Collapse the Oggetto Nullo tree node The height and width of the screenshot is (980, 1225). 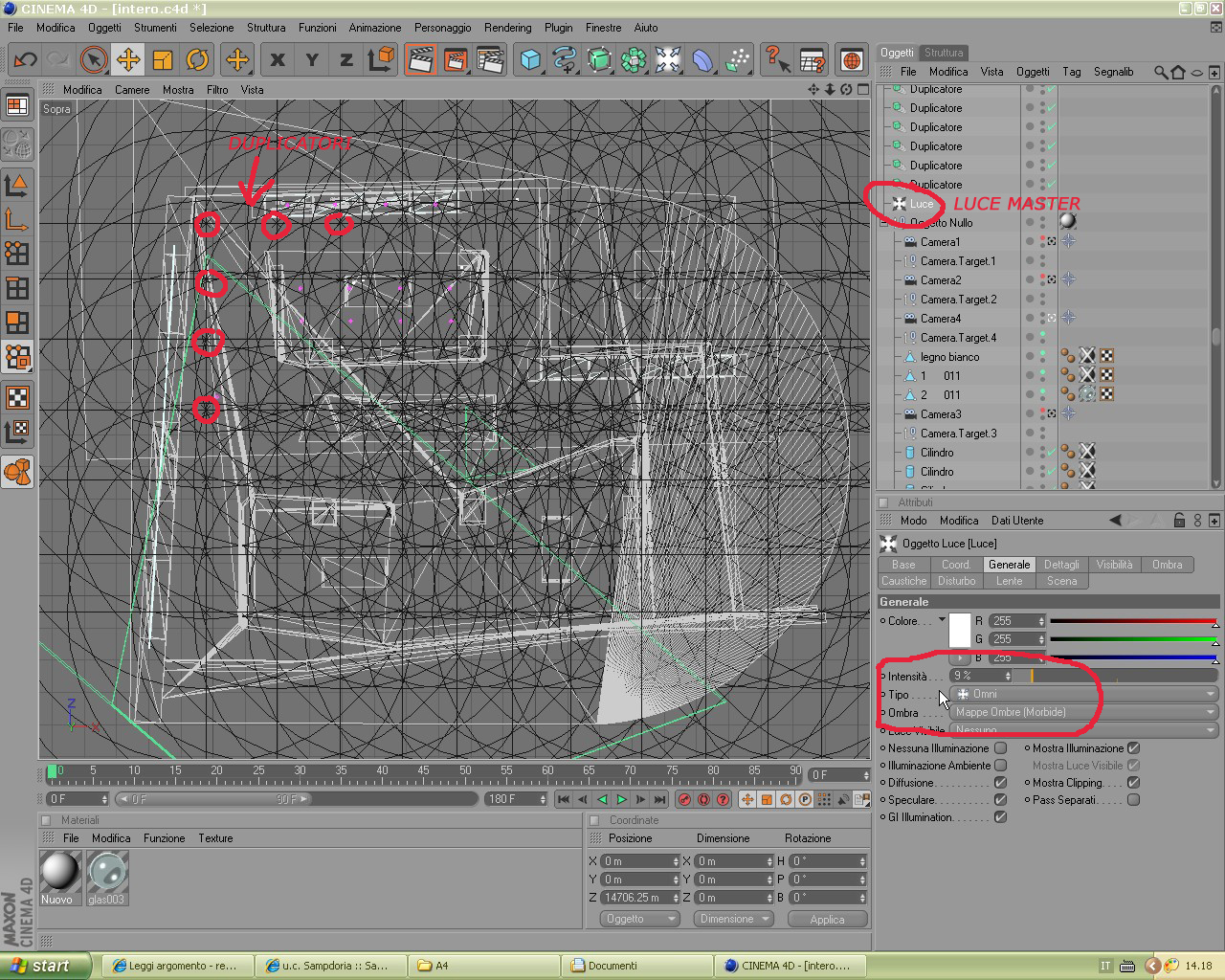click(883, 223)
